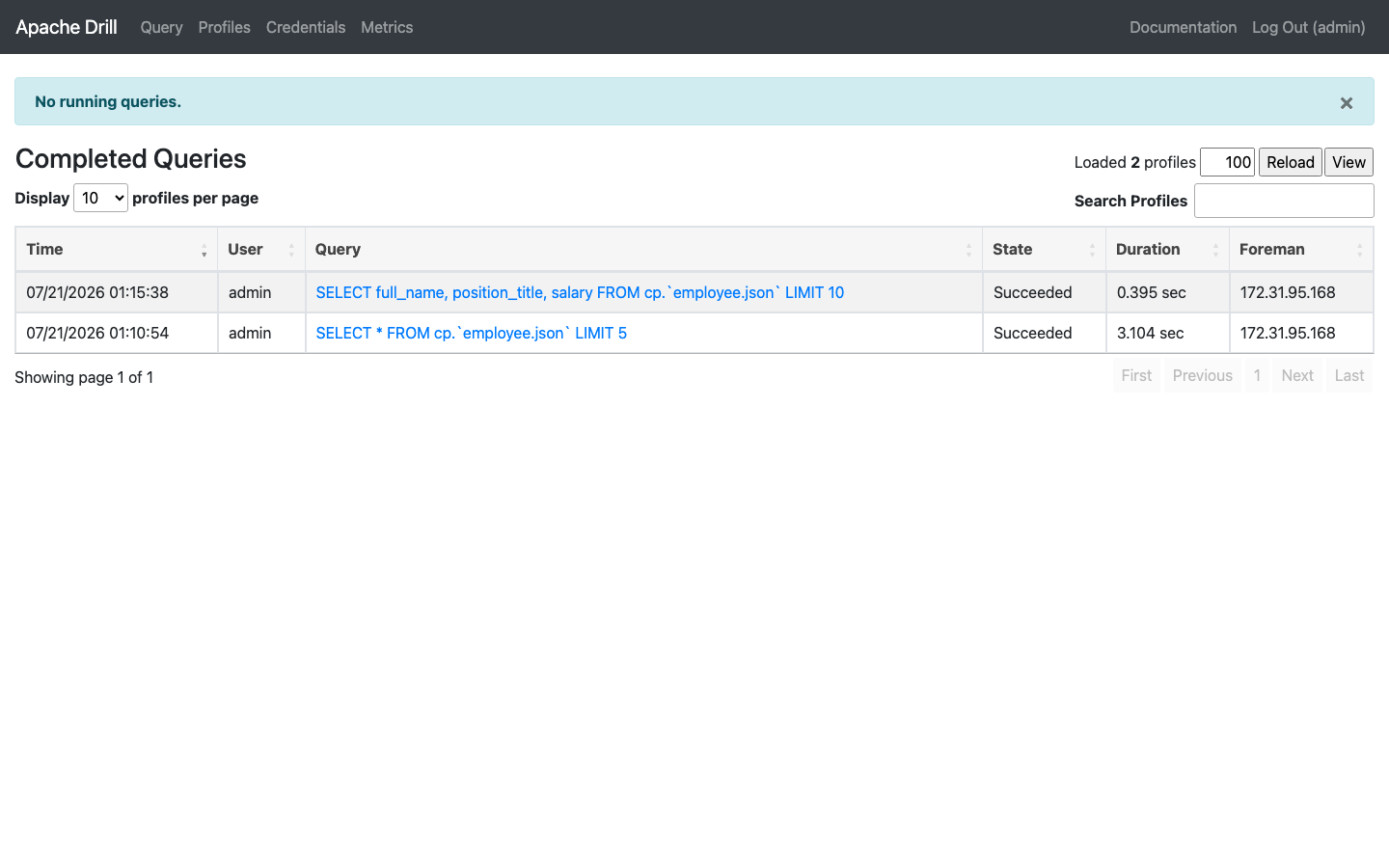
Task: Click duration 3.104 sec
Action: click(x=1151, y=333)
